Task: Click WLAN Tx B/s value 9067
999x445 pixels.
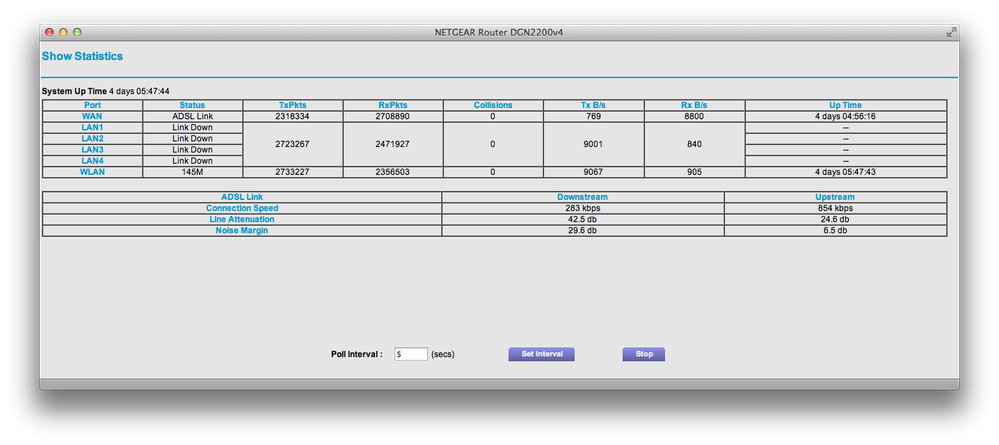Action: click(593, 172)
